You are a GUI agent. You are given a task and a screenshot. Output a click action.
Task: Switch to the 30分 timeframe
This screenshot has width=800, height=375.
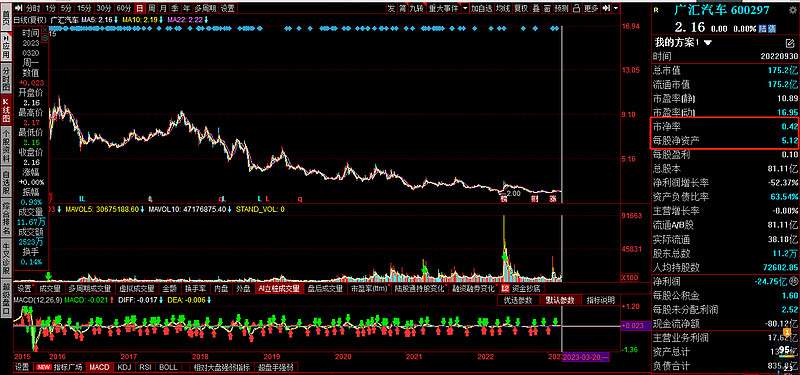pos(104,8)
